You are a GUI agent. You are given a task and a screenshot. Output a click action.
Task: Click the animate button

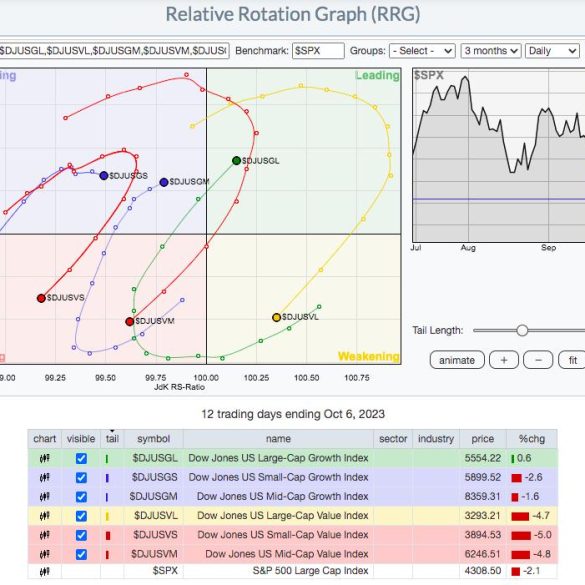tap(457, 360)
